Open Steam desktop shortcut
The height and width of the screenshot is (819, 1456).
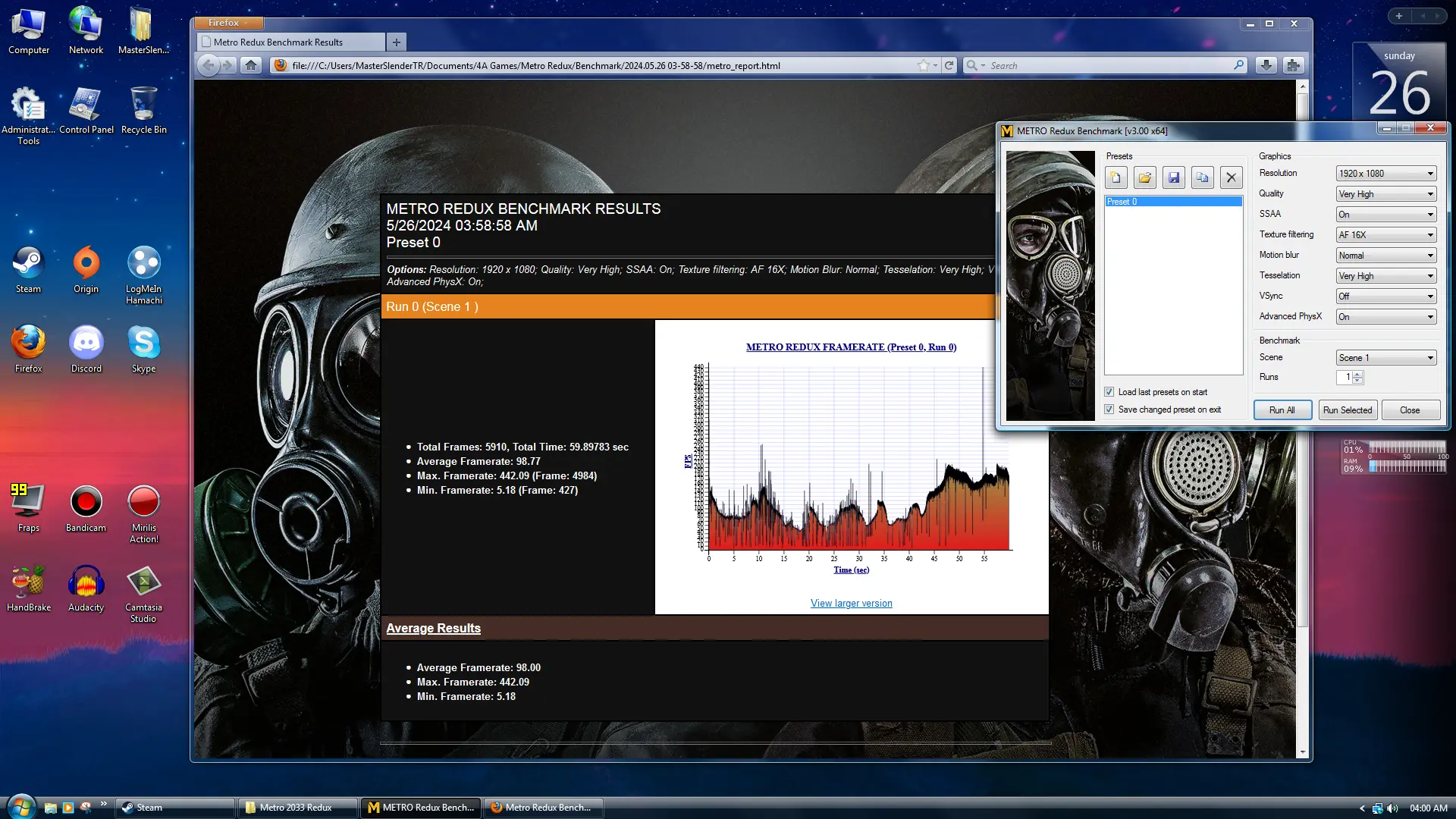(28, 270)
